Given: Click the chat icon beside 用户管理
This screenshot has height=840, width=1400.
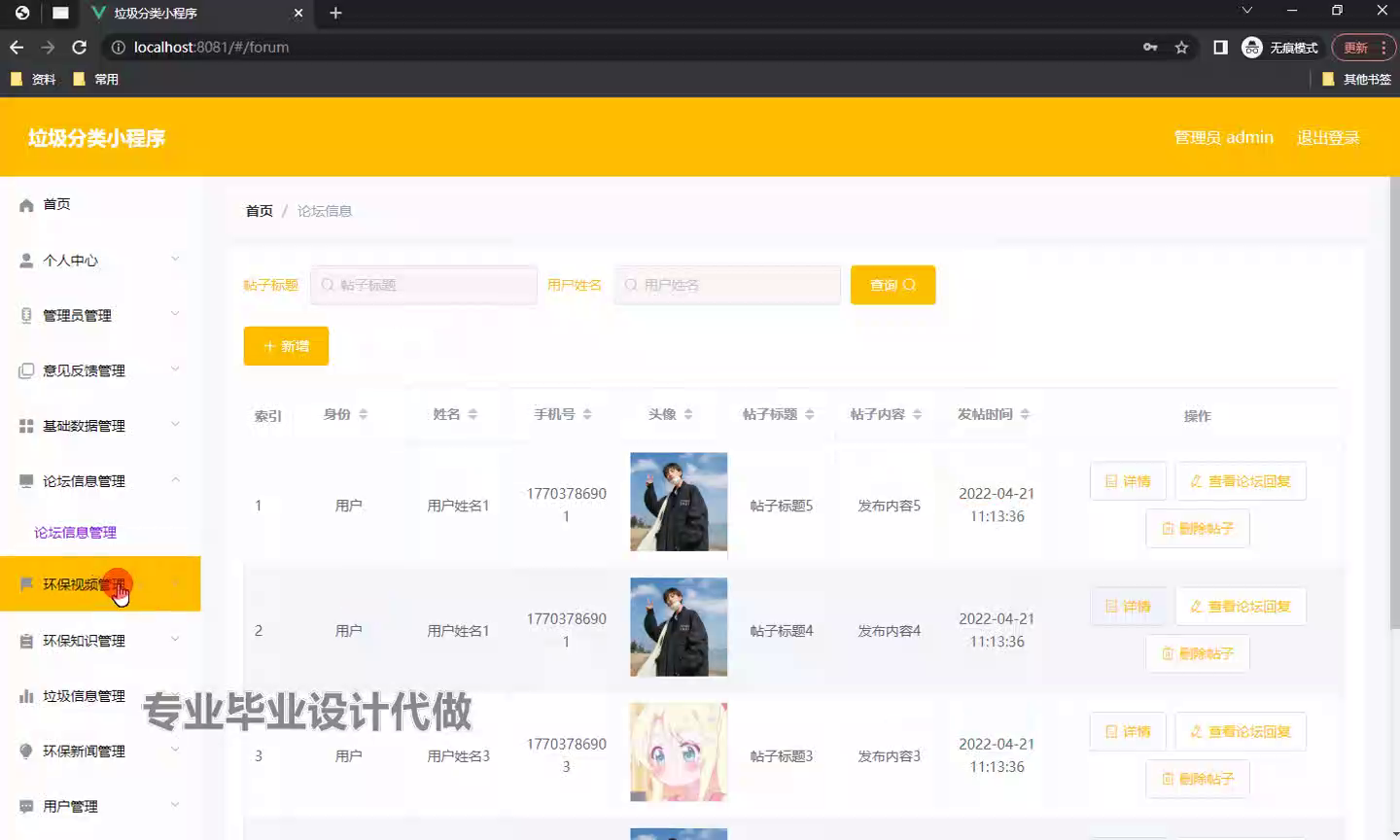Looking at the screenshot, I should [x=26, y=806].
